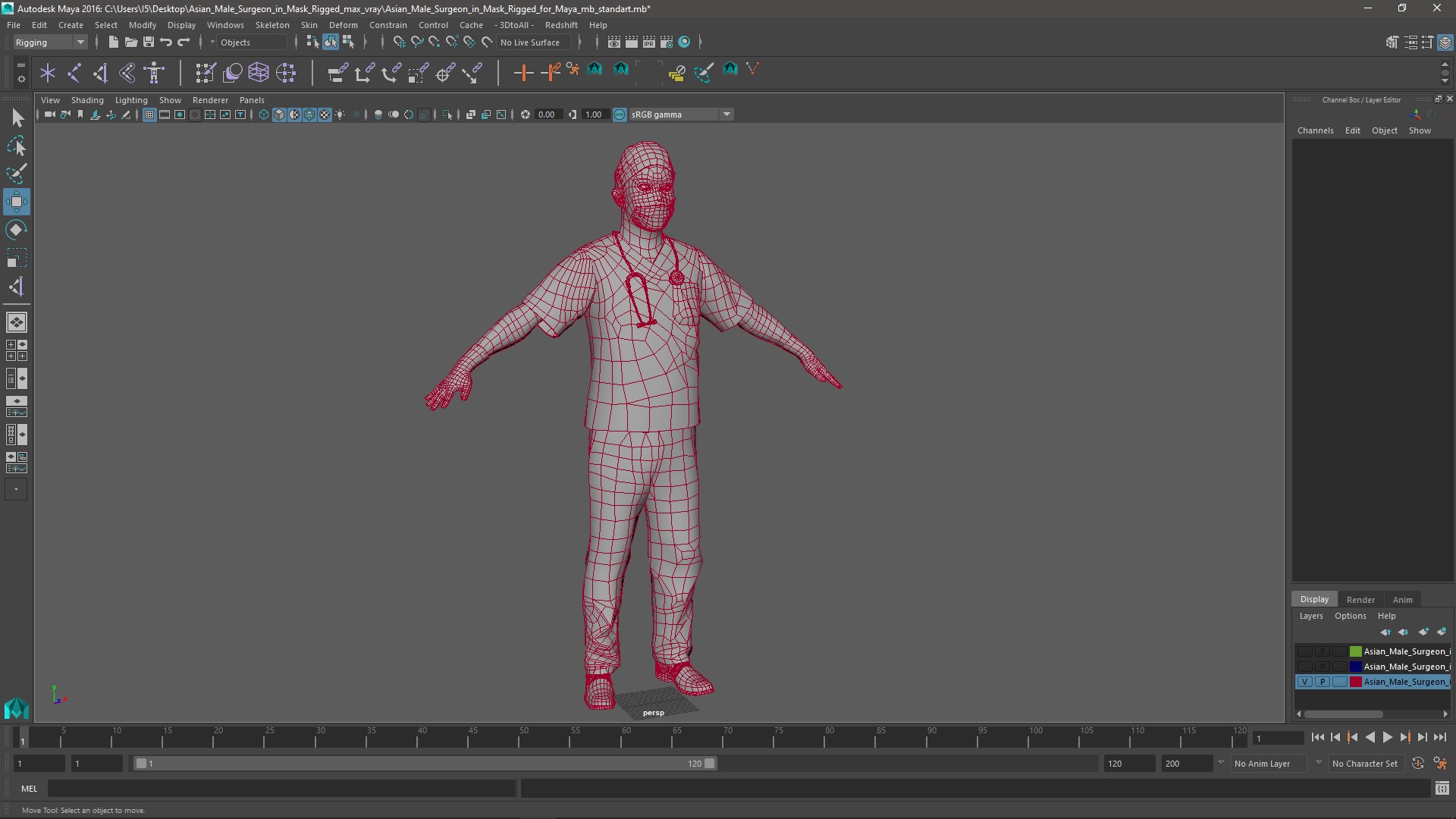Open the Renderer menu in viewport
The image size is (1456, 819).
[x=210, y=99]
